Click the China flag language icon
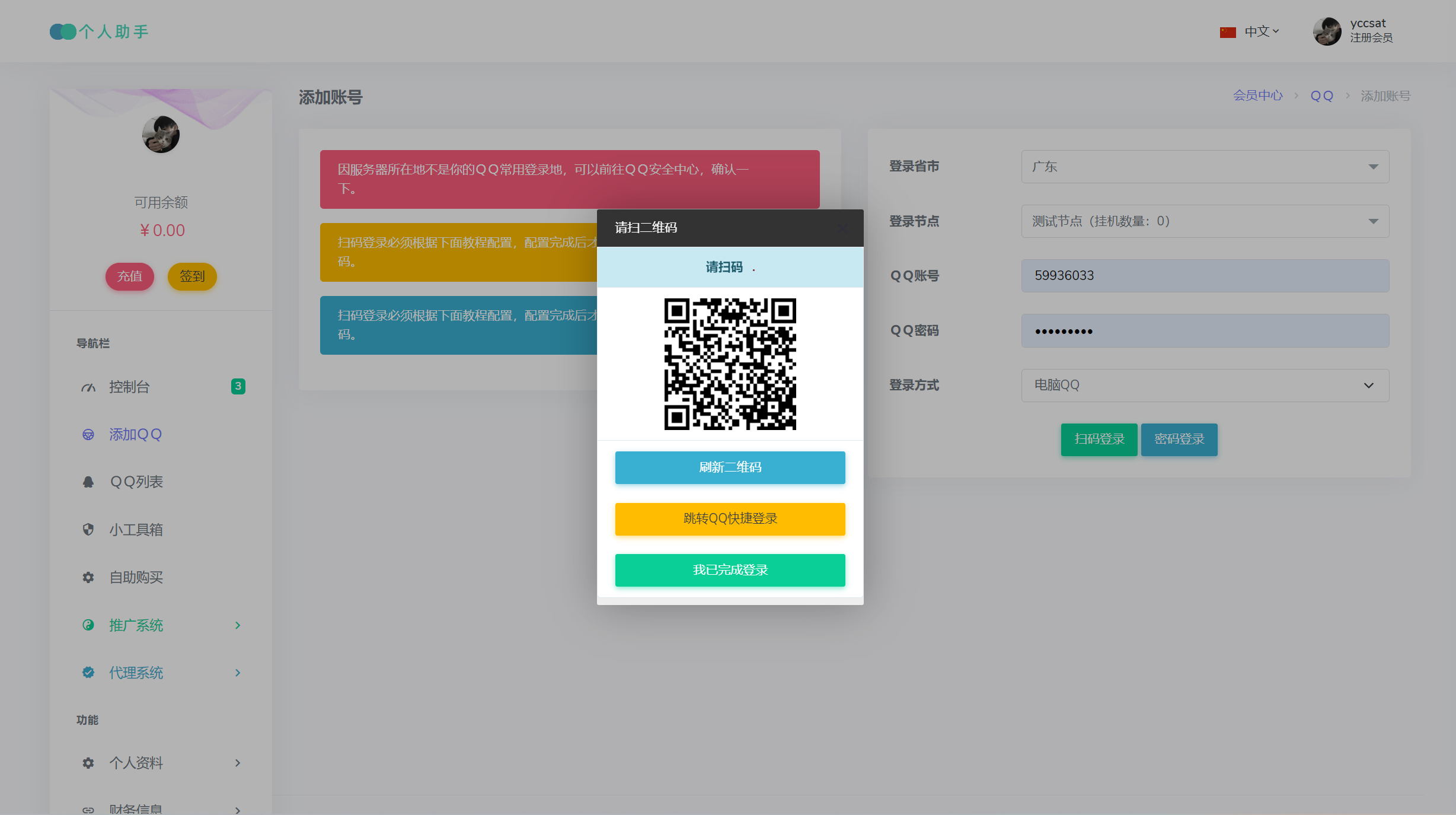The width and height of the screenshot is (1456, 815). click(x=1228, y=32)
